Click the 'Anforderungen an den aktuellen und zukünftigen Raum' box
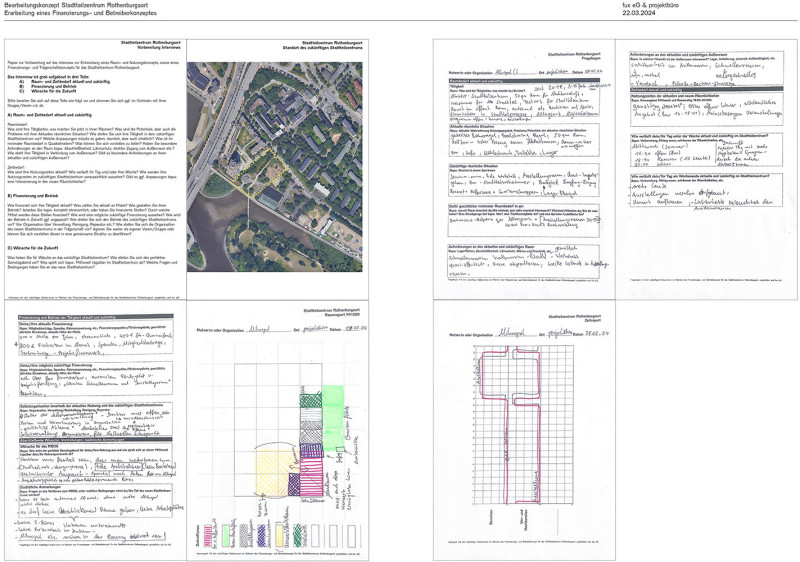 pyautogui.click(x=523, y=261)
